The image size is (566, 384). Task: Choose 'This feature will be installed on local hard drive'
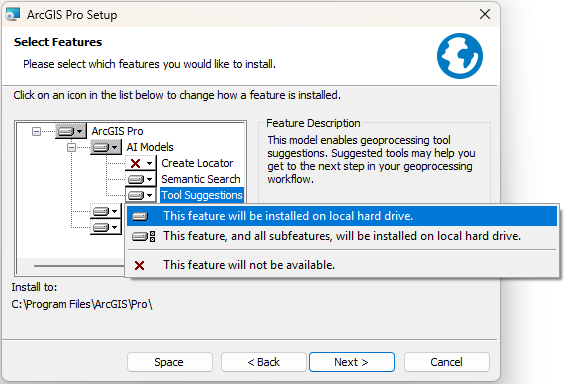tap(341, 216)
